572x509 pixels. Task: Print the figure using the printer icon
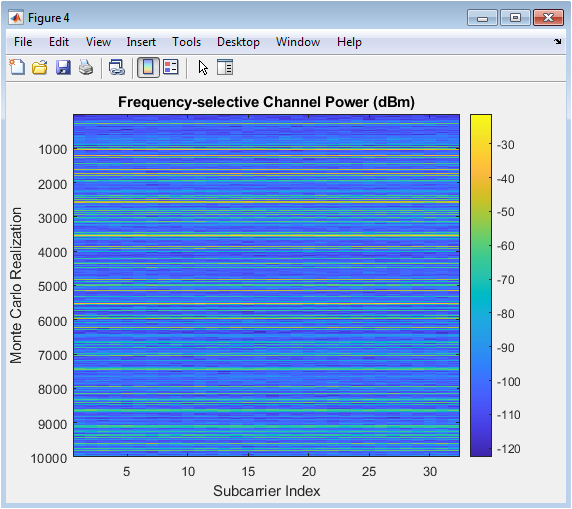pyautogui.click(x=86, y=68)
